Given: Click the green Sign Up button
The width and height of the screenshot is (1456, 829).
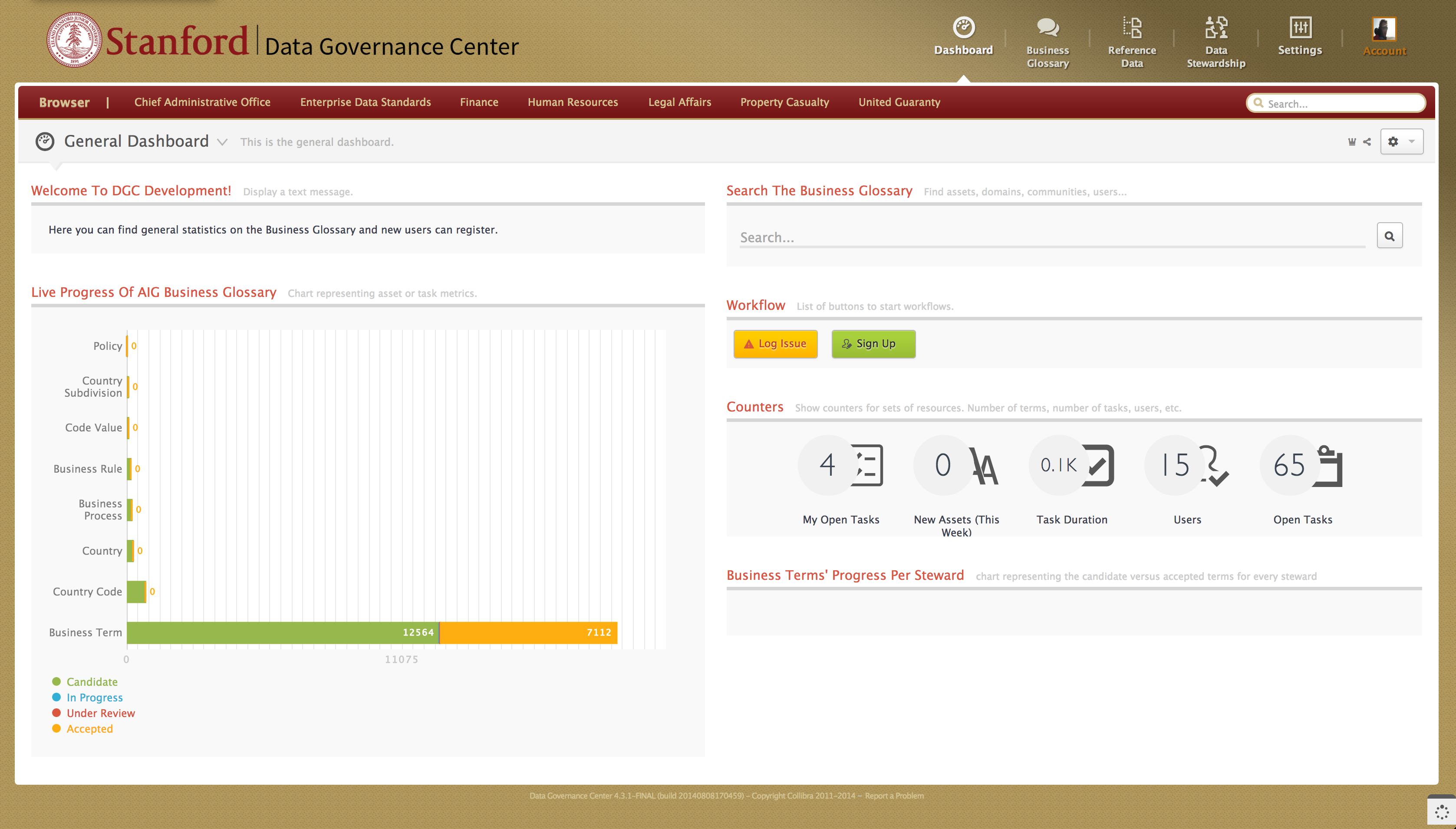Looking at the screenshot, I should (873, 344).
